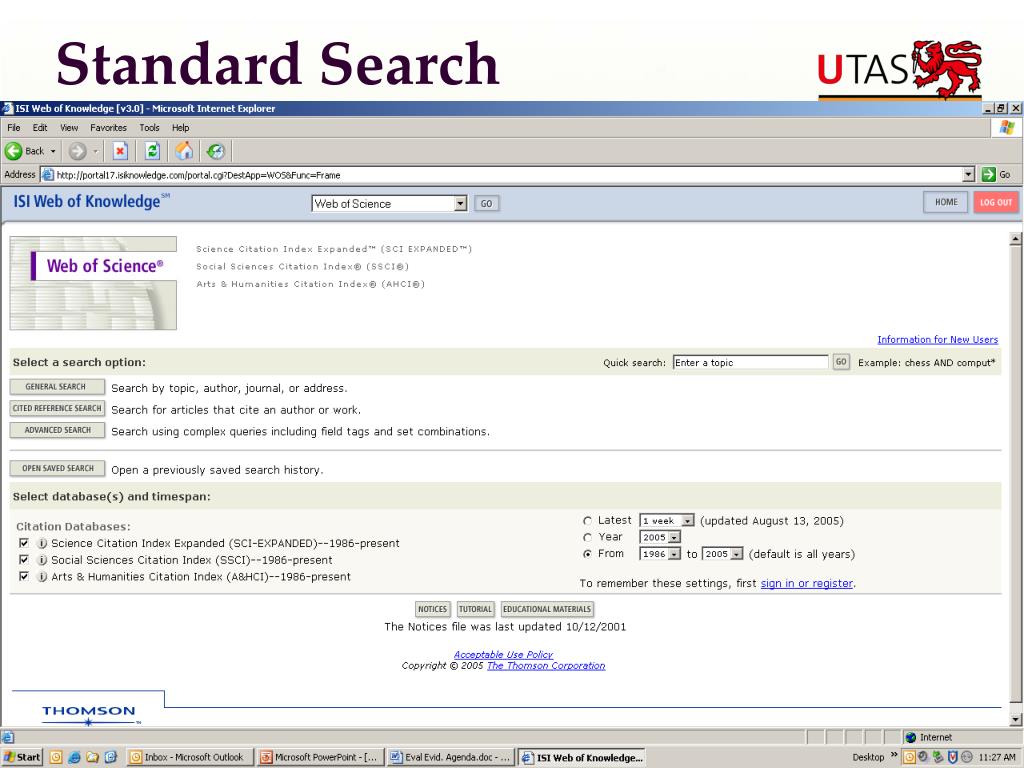Open the File menu
This screenshot has width=1024, height=768.
click(14, 128)
